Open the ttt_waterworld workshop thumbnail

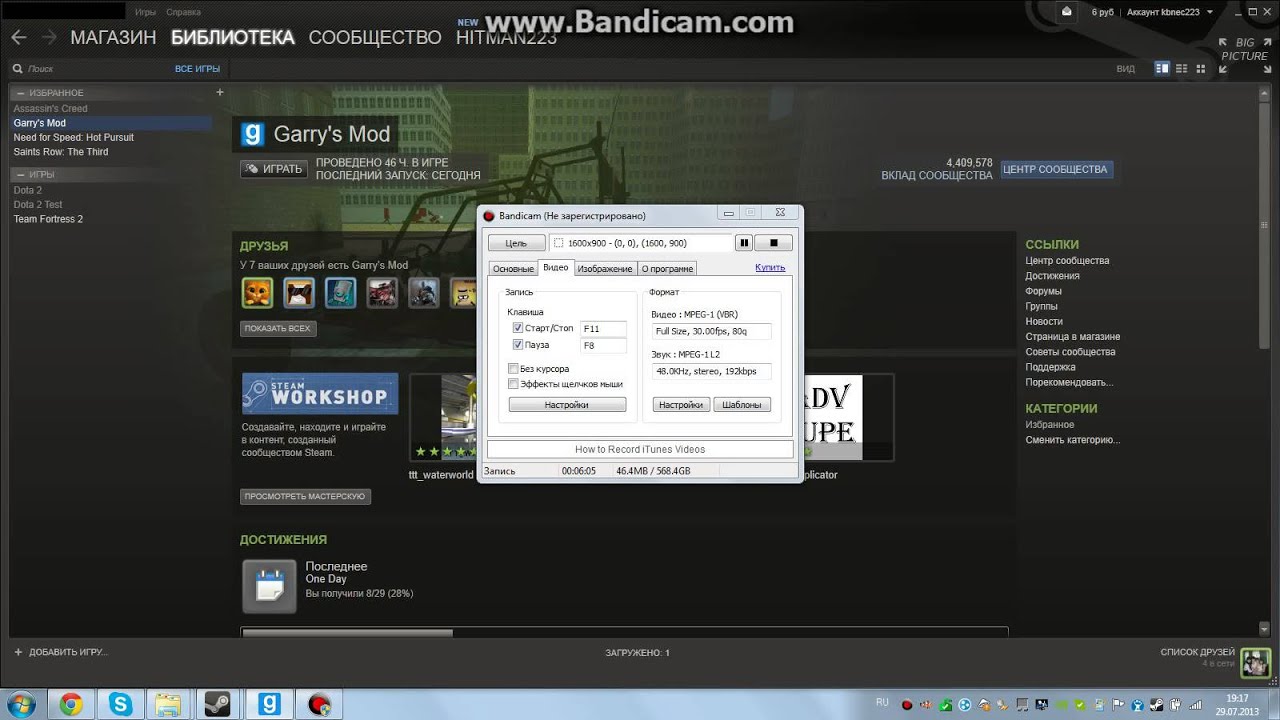pyautogui.click(x=443, y=418)
